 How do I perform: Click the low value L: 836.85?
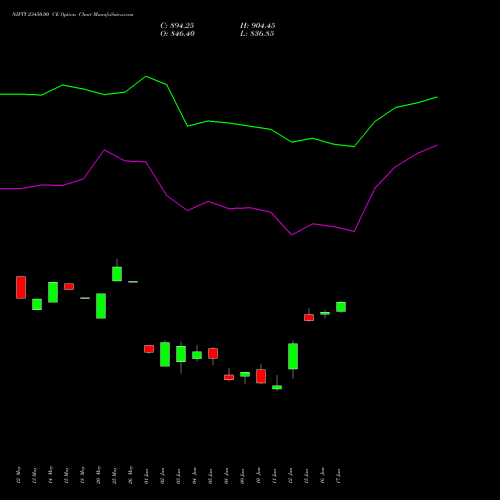coord(257,34)
